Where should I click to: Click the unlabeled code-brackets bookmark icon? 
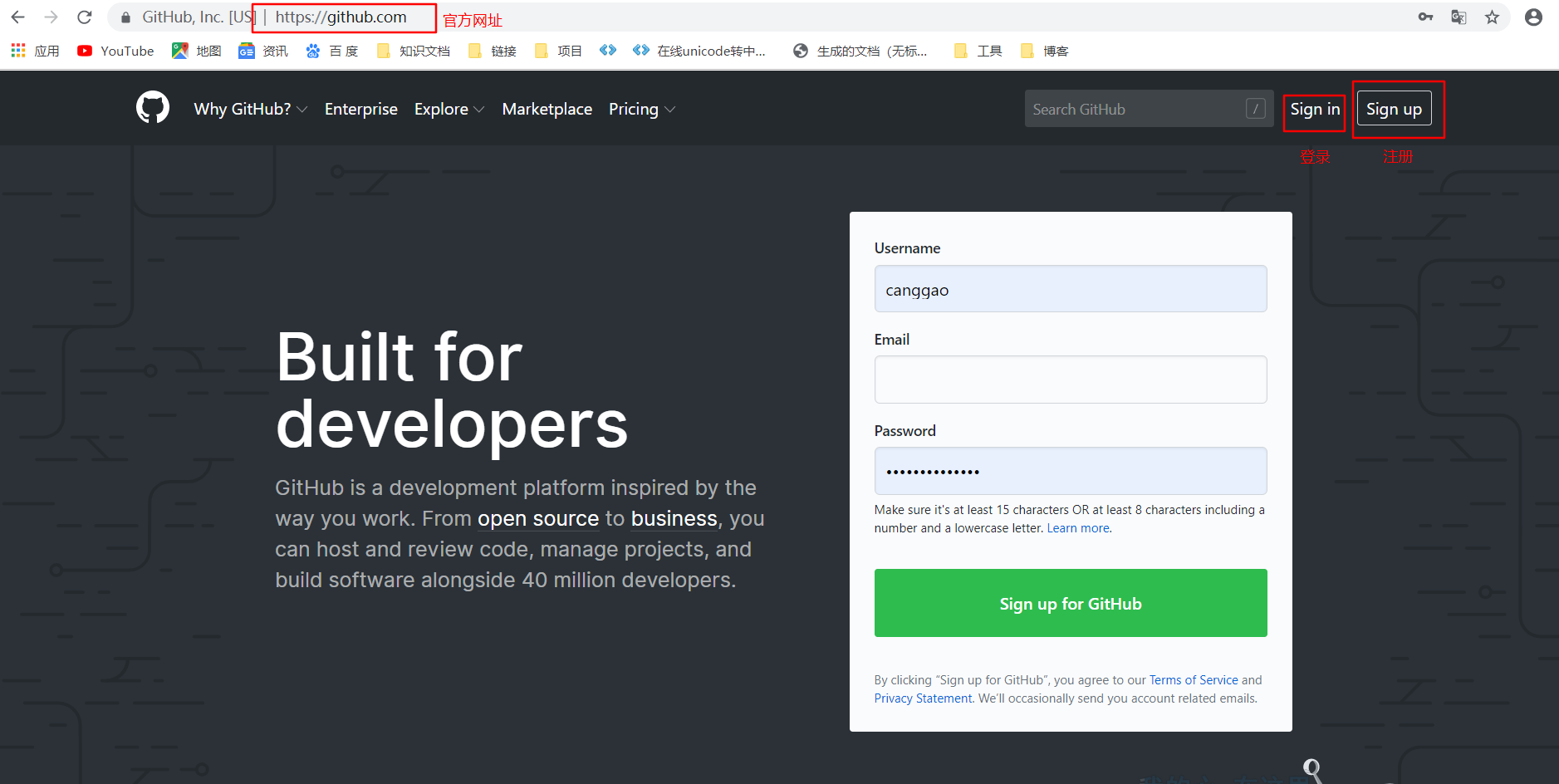pos(608,51)
